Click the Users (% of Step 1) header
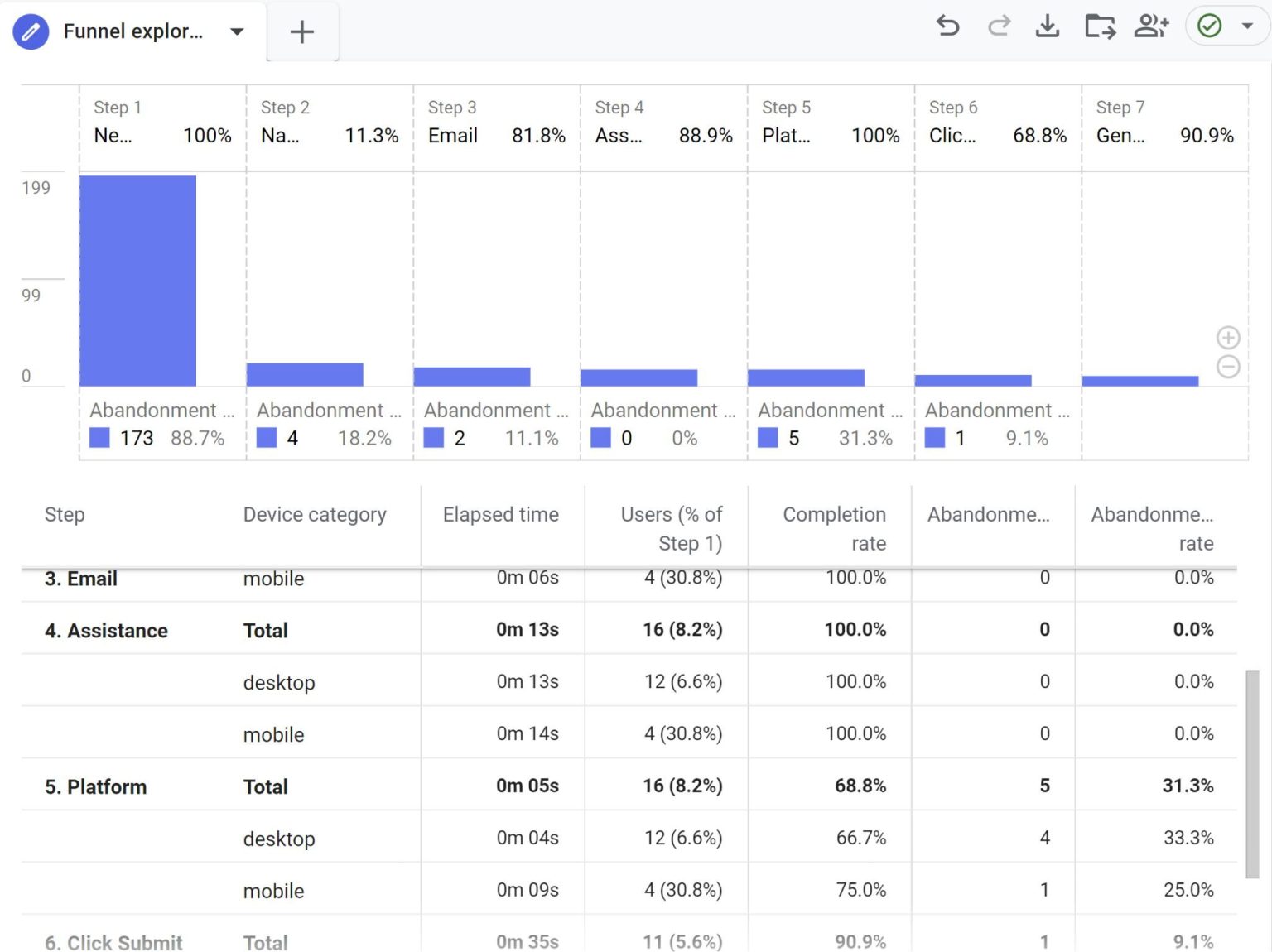The width and height of the screenshot is (1272, 952). (x=672, y=529)
